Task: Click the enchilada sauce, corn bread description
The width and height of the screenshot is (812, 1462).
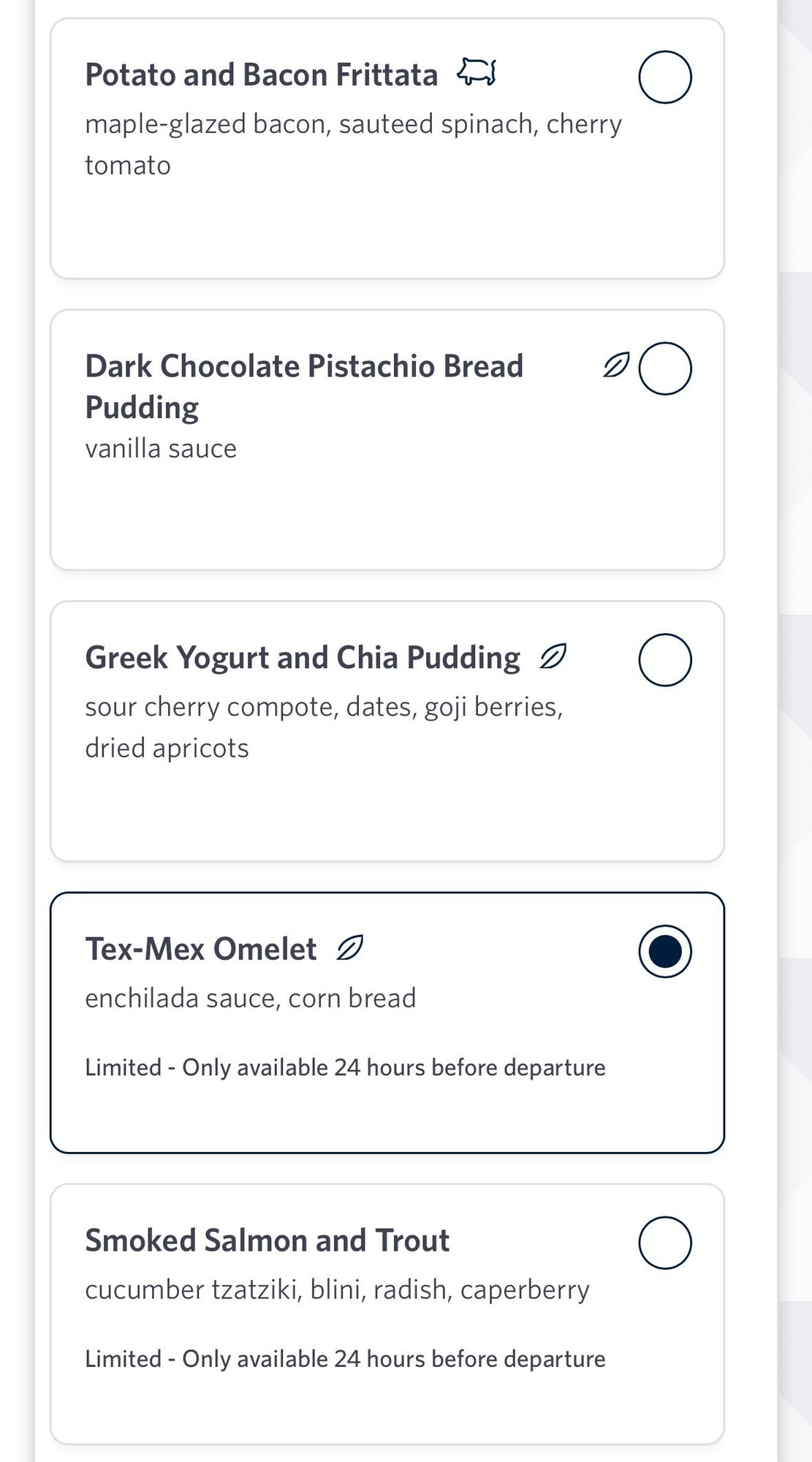Action: tap(250, 998)
